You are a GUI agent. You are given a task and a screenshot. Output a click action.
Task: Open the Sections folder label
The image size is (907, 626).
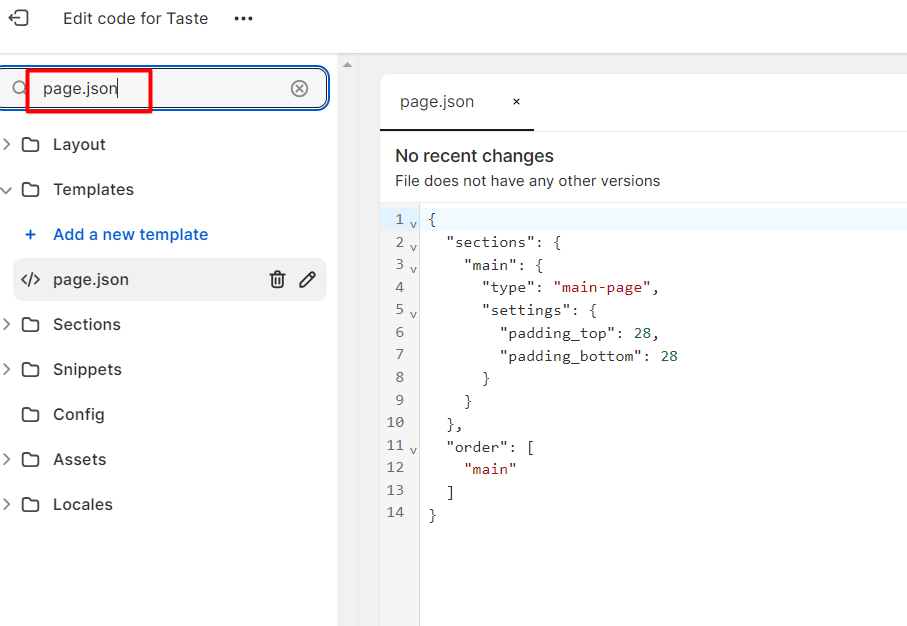tap(87, 325)
